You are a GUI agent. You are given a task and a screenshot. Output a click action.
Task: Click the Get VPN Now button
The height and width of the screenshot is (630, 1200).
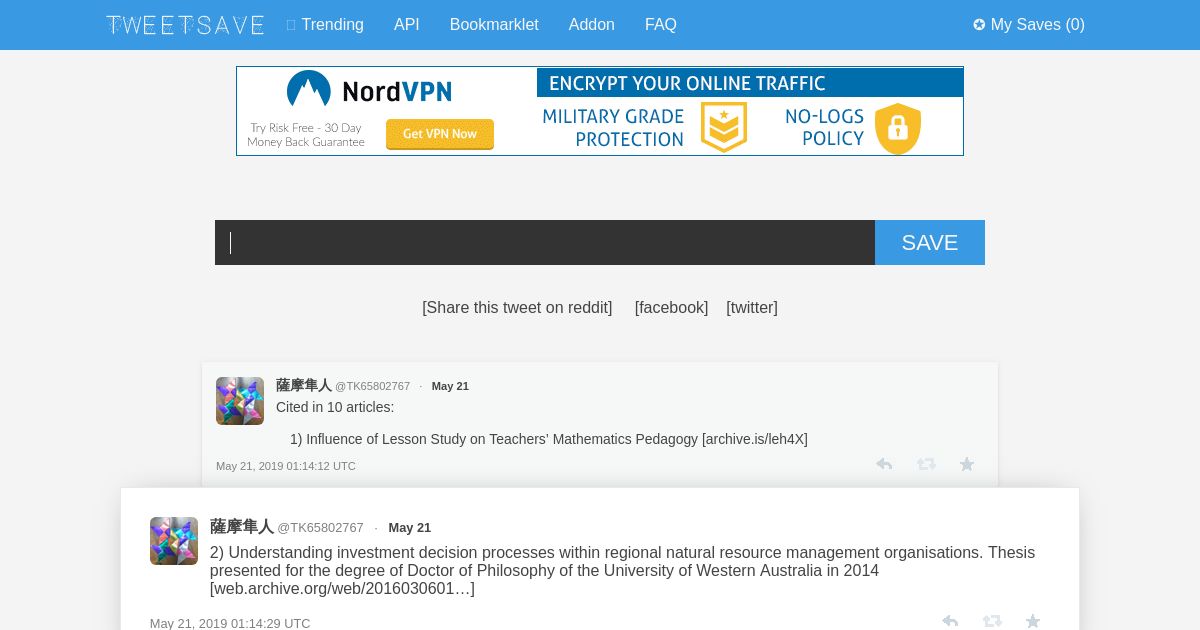coord(440,134)
